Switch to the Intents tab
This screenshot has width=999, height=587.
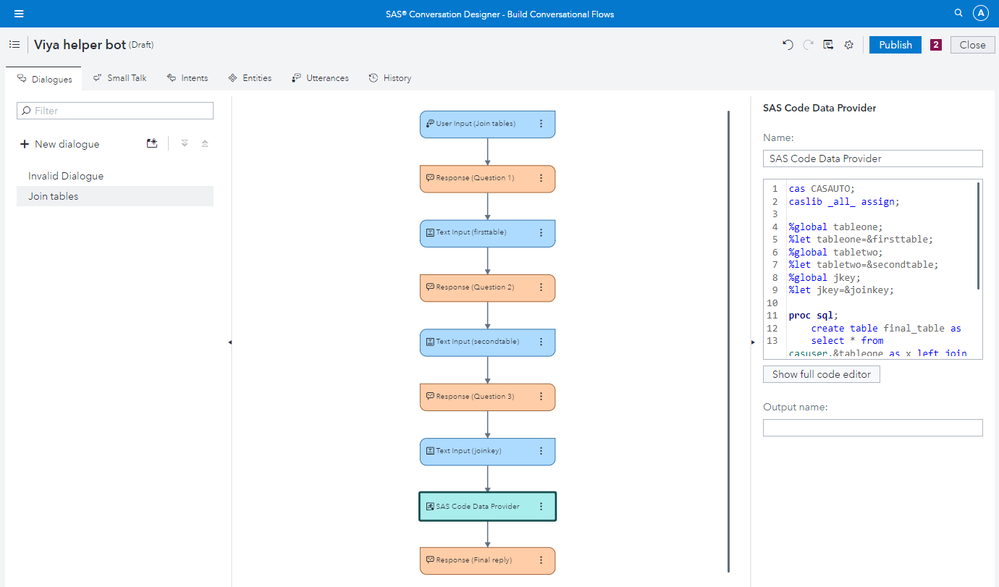tap(188, 78)
